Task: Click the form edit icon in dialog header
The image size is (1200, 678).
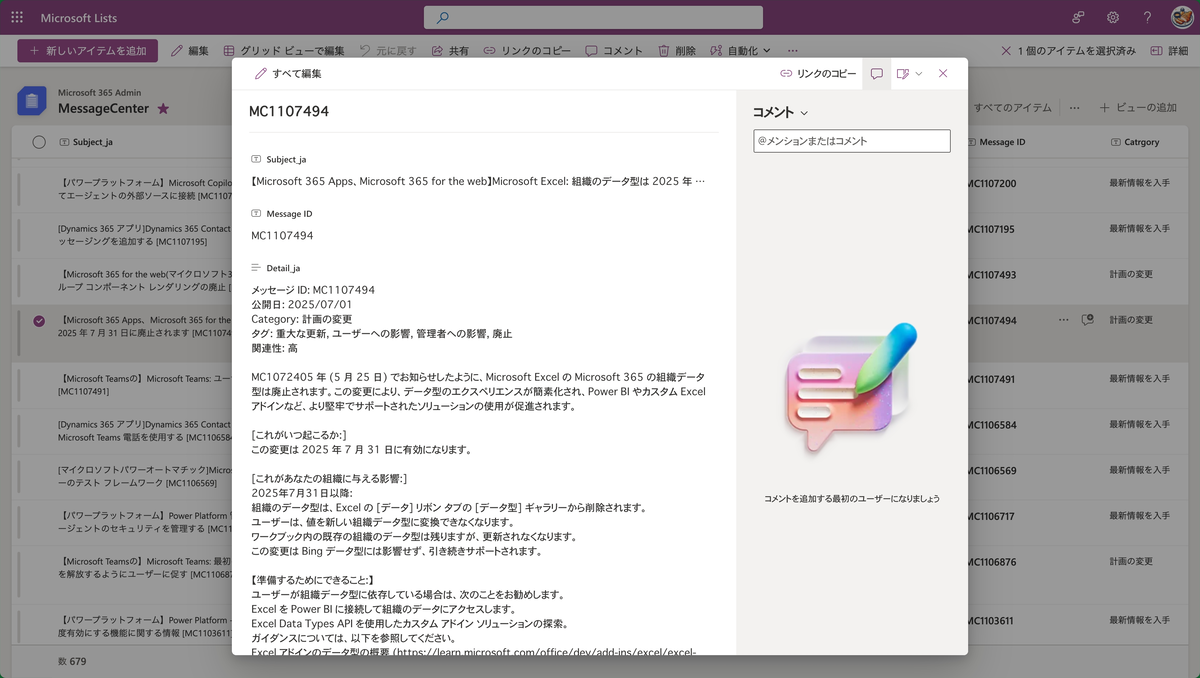Action: [902, 73]
